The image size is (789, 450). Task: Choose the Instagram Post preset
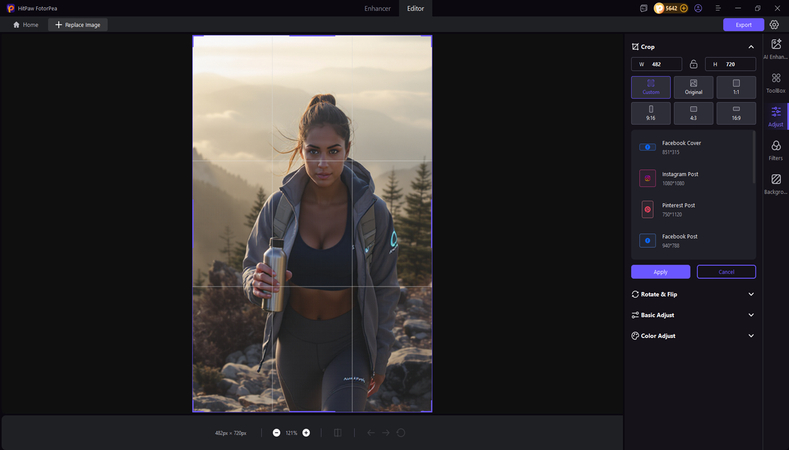(x=692, y=178)
